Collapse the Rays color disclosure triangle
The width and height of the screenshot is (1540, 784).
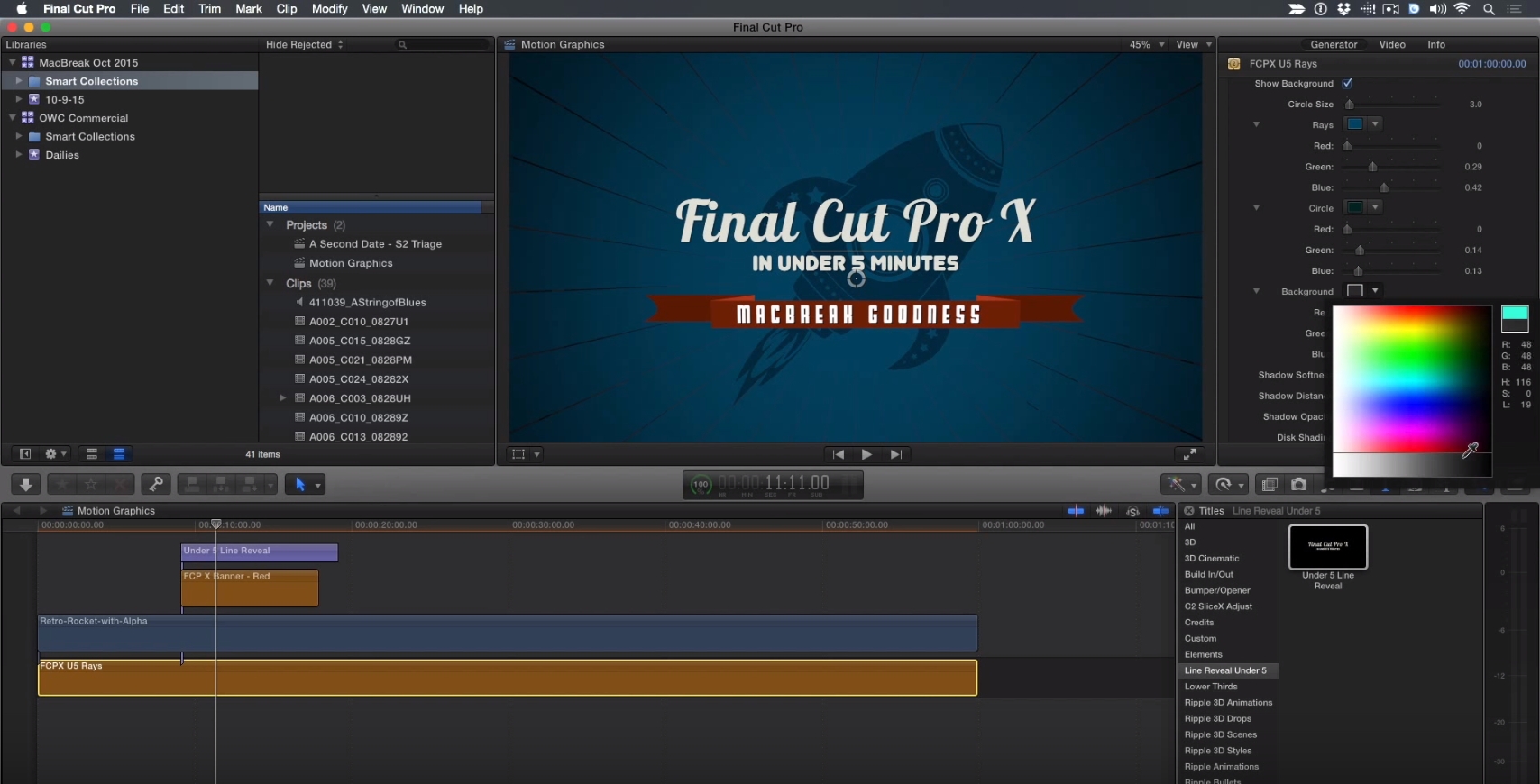(x=1256, y=124)
